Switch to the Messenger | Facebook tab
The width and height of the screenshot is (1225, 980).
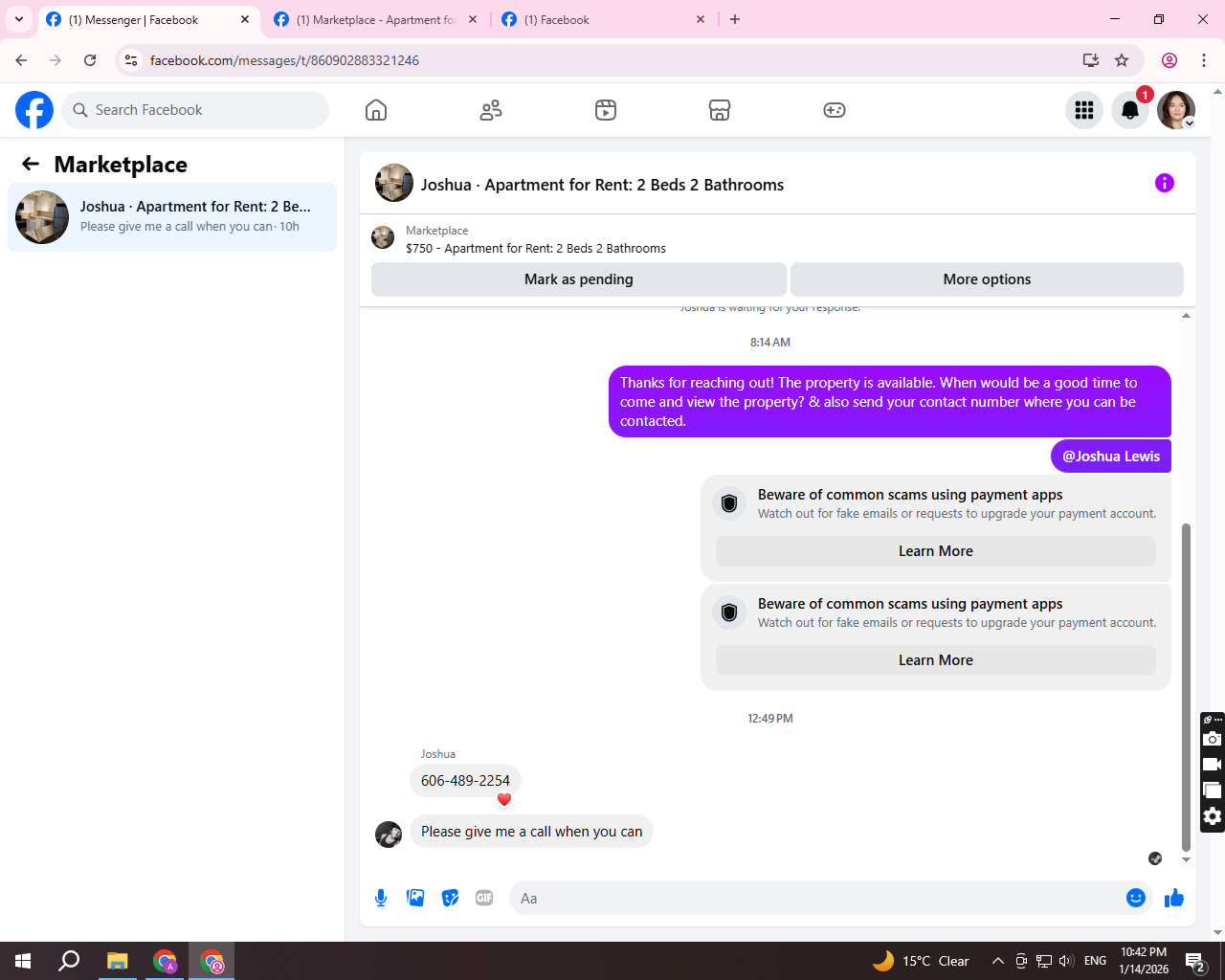(x=134, y=19)
